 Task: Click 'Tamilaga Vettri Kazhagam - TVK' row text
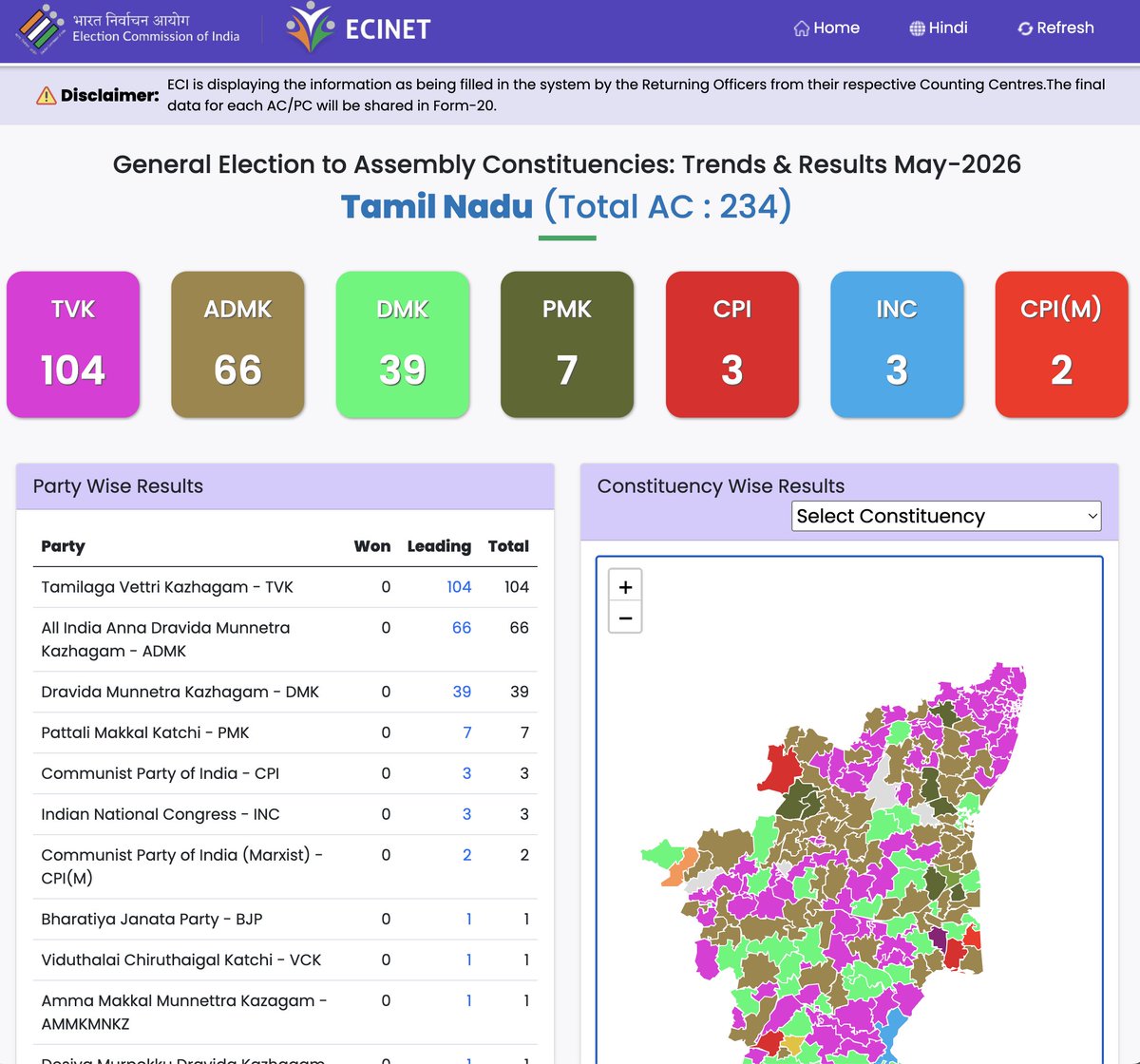pos(167,587)
